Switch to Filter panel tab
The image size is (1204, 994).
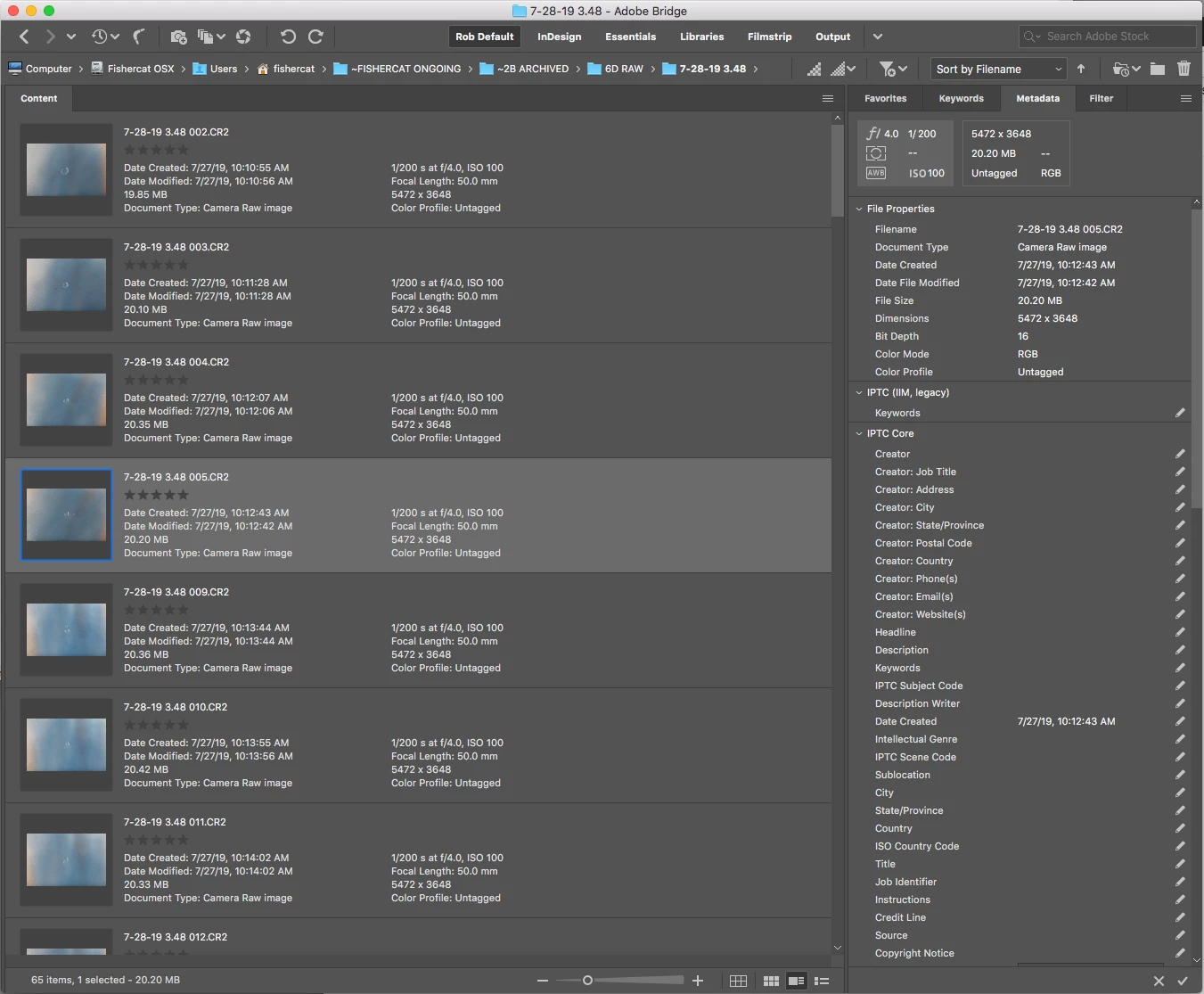(1101, 99)
